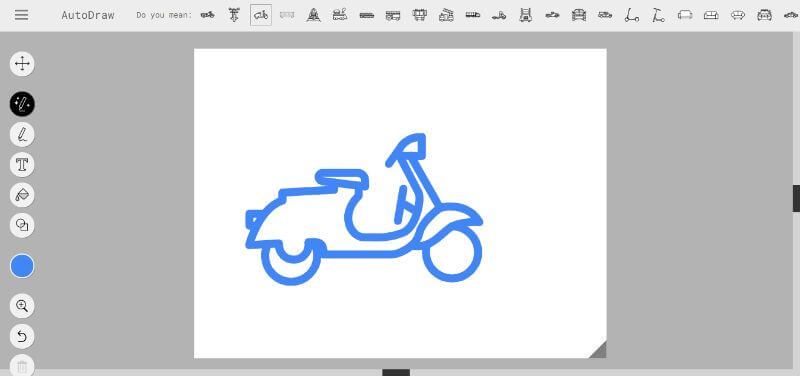The height and width of the screenshot is (376, 800).
Task: Pick the fire truck with ladder suggestion
Action: [x=446, y=15]
